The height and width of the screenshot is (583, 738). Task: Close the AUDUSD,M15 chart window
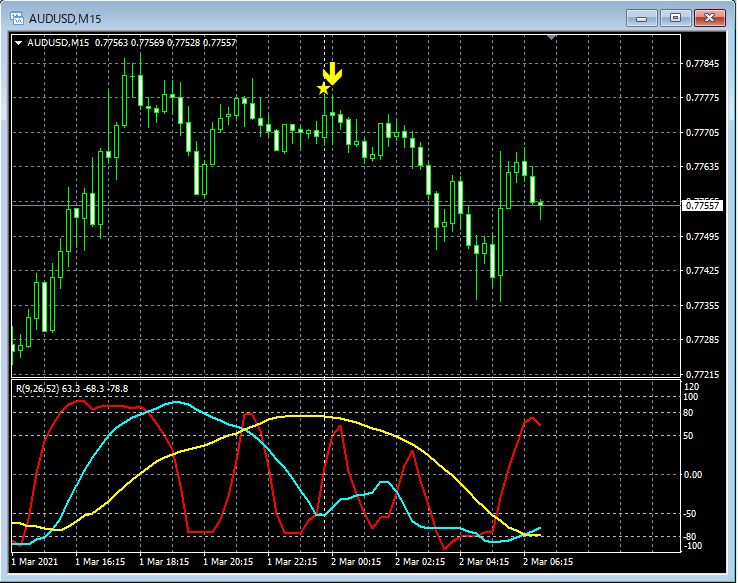709,17
